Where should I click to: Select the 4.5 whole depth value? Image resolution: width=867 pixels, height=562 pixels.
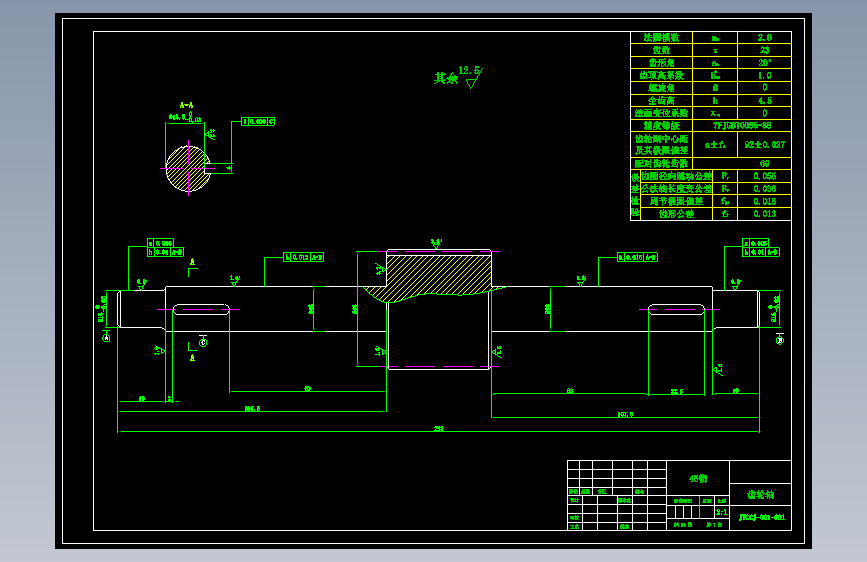point(765,101)
